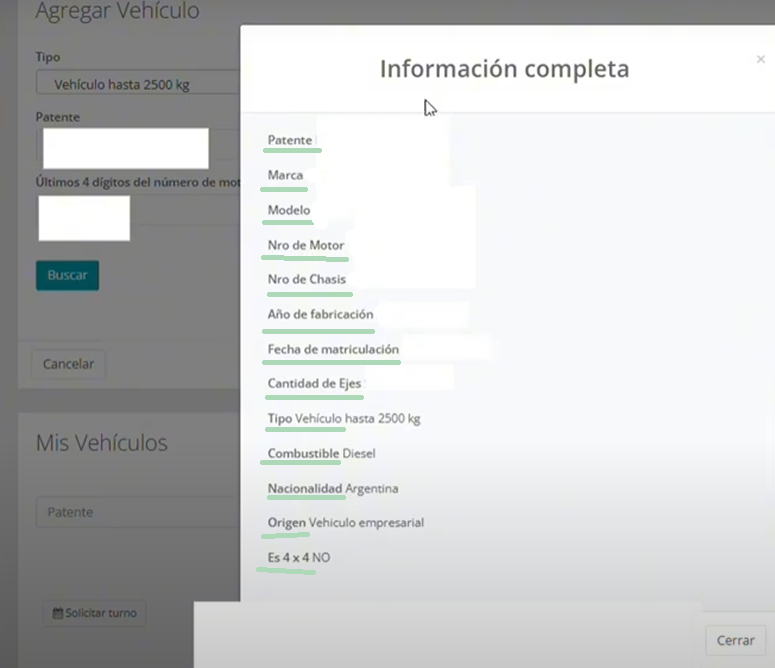Focus the last 4 motor digits field
The image size is (775, 668).
(84, 218)
